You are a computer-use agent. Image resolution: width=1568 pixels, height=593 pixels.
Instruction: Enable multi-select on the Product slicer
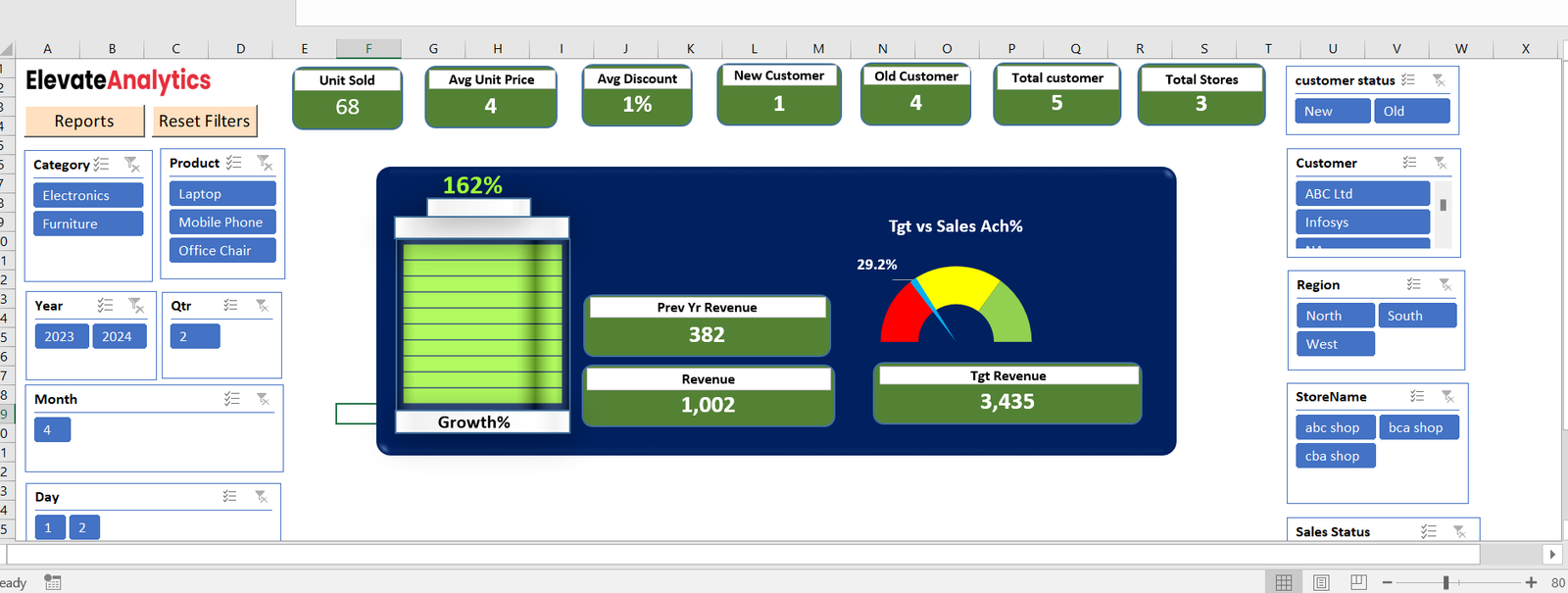(233, 163)
